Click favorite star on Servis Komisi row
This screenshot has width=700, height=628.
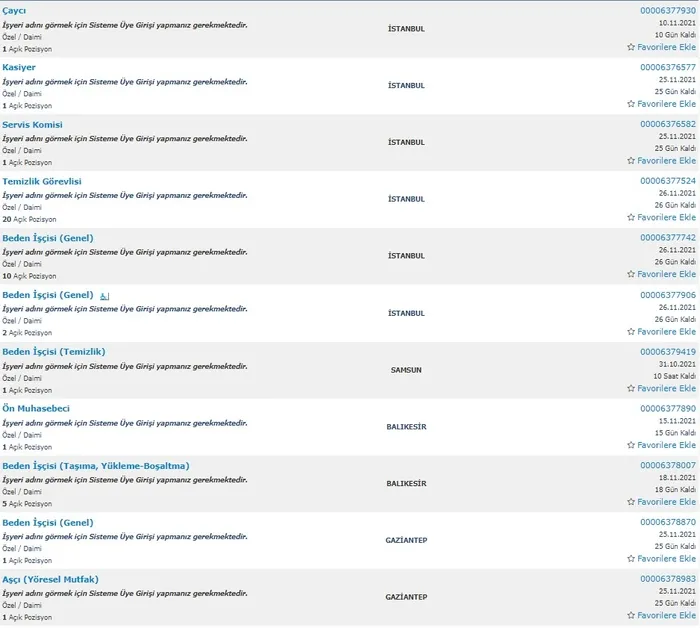[630, 161]
